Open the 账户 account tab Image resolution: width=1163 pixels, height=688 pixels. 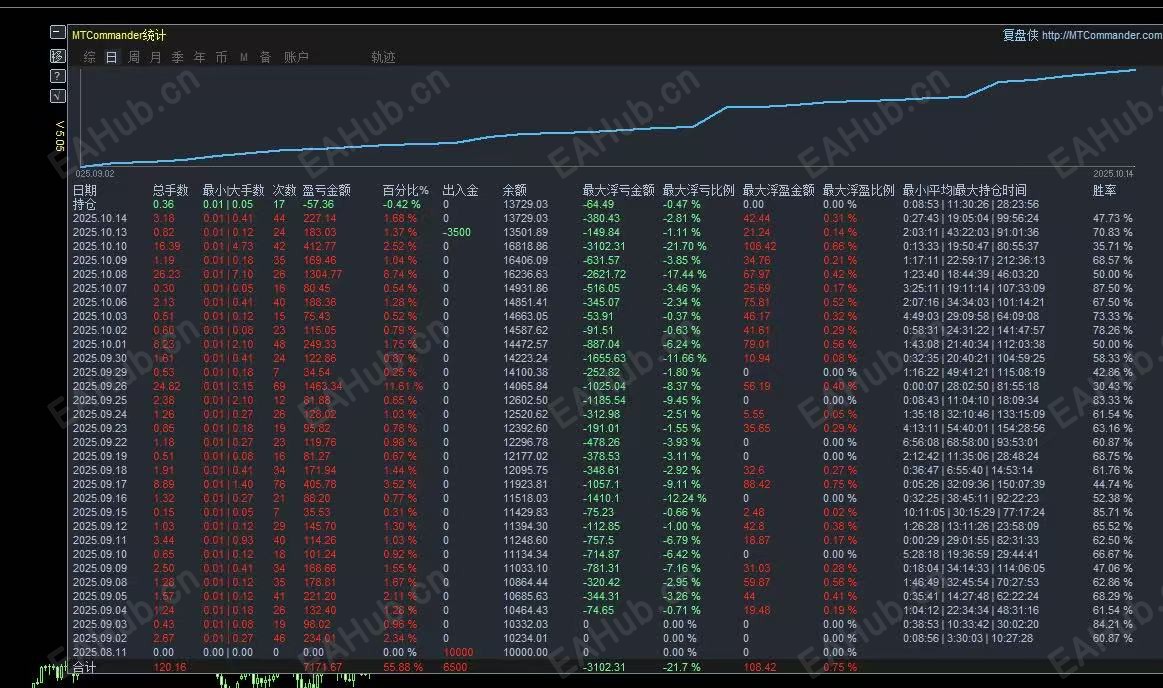(296, 57)
